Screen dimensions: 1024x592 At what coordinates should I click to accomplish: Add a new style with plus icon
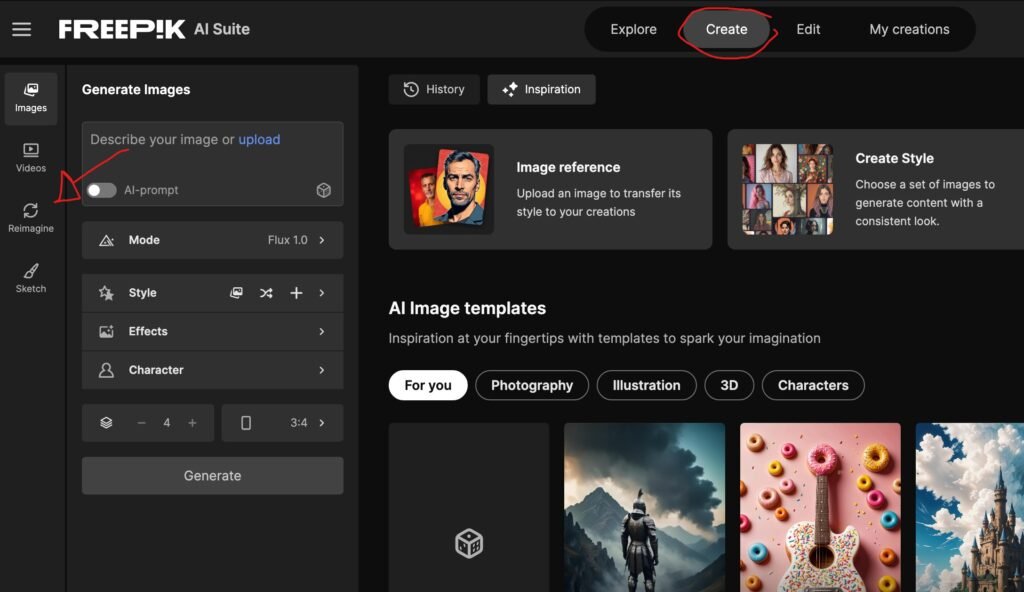click(x=296, y=293)
